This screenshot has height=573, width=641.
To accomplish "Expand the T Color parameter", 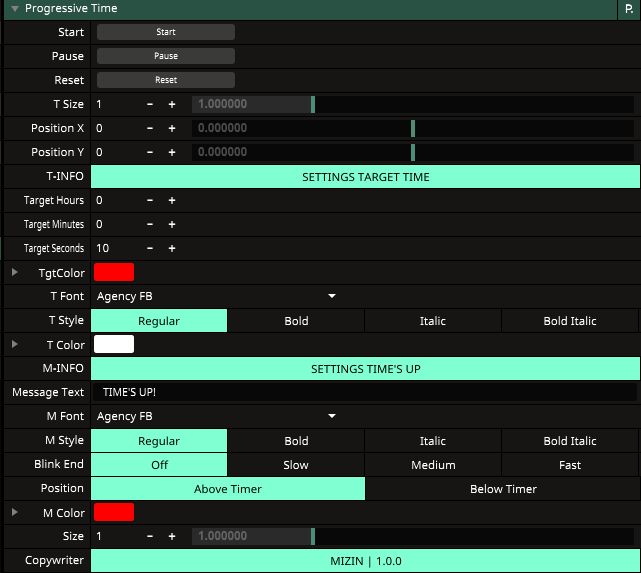I will point(15,344).
